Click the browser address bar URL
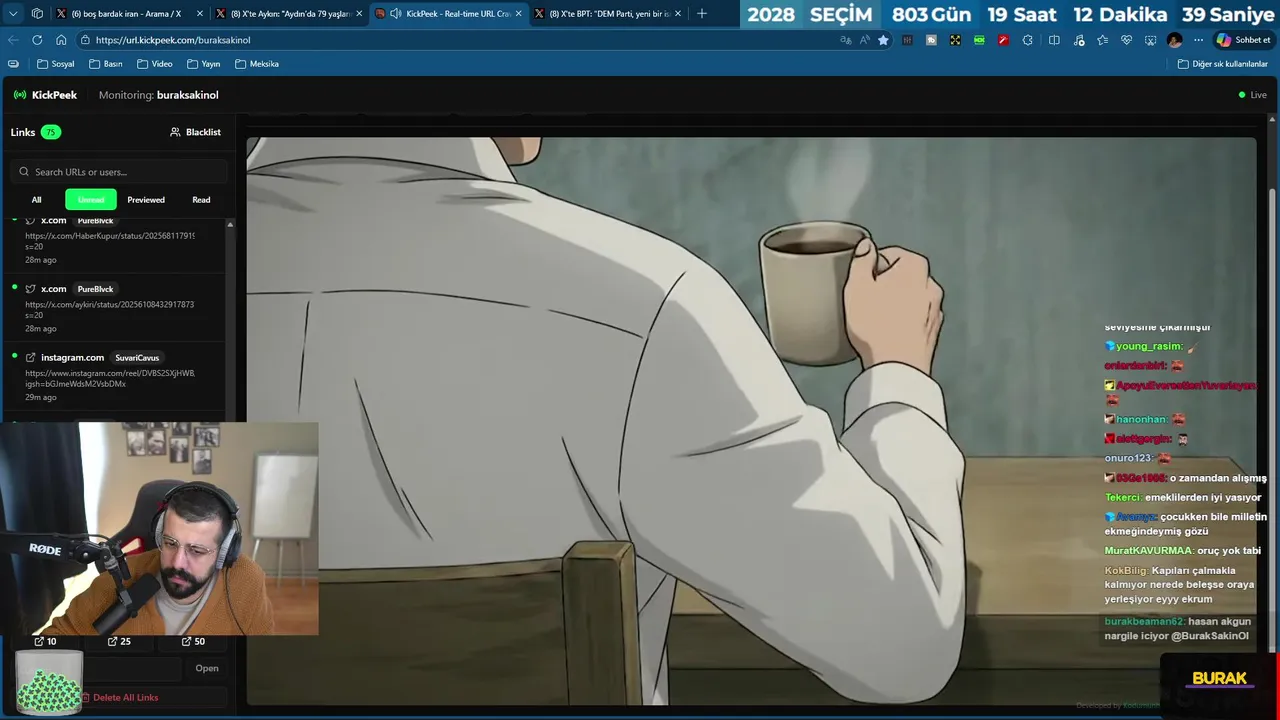 point(173,40)
